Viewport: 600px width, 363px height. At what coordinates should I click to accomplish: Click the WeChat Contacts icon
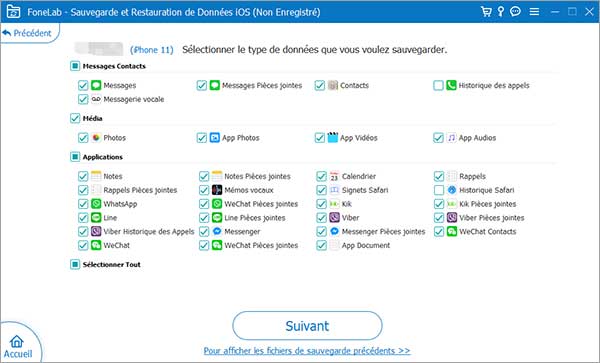[452, 231]
